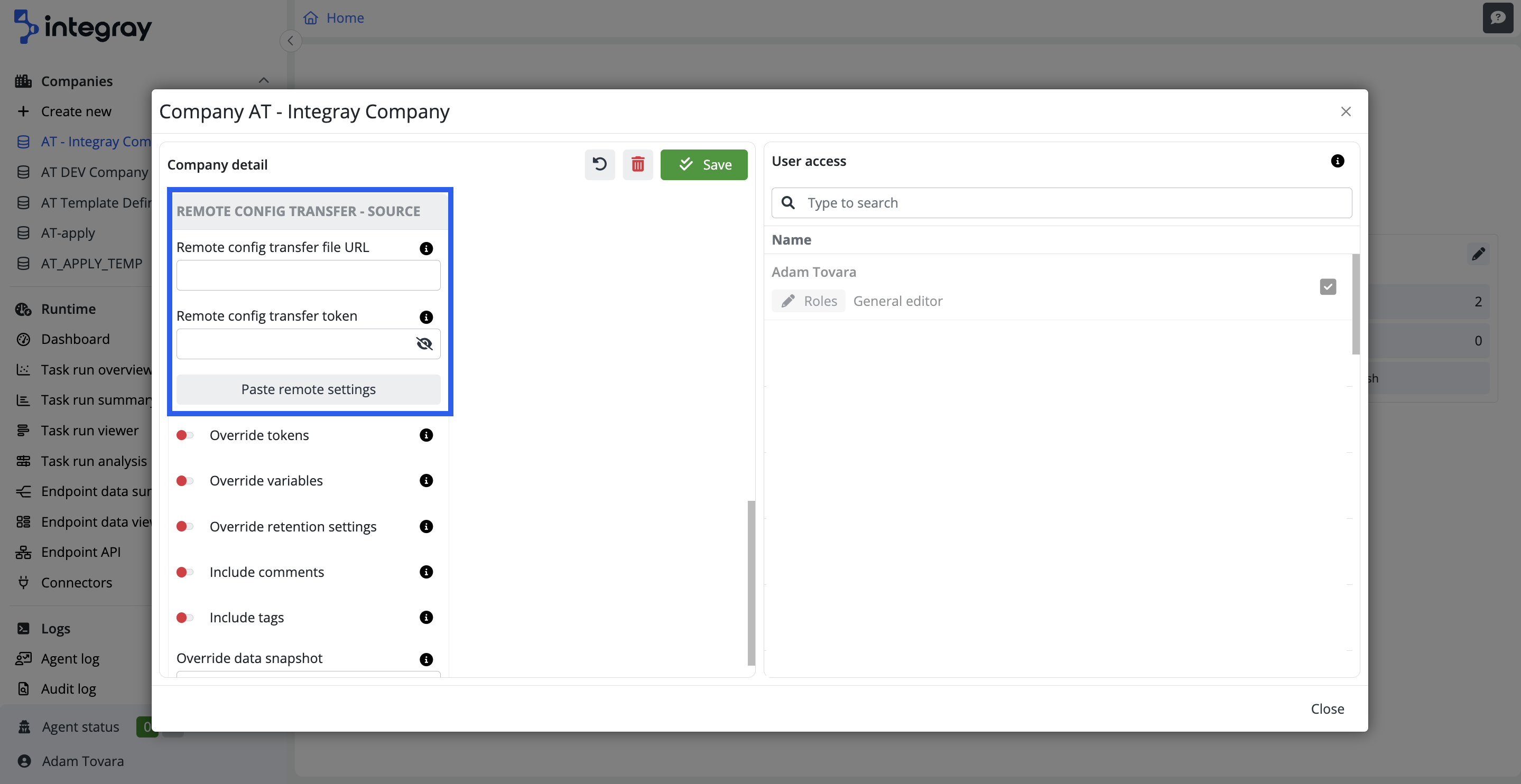Click info icon next to Override tokens
The height and width of the screenshot is (784, 1521).
click(x=426, y=435)
